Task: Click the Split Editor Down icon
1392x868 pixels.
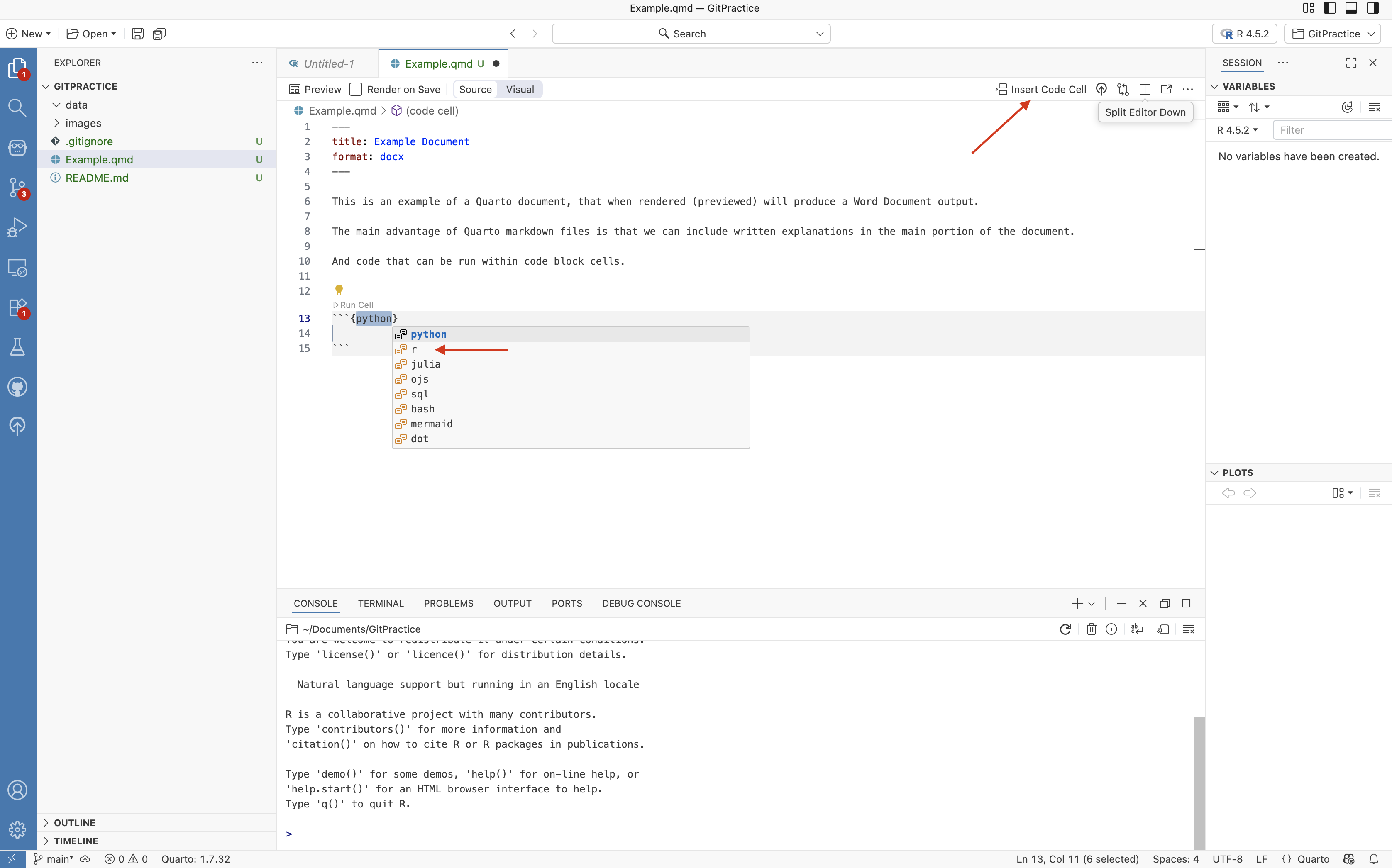Action: 1145,90
